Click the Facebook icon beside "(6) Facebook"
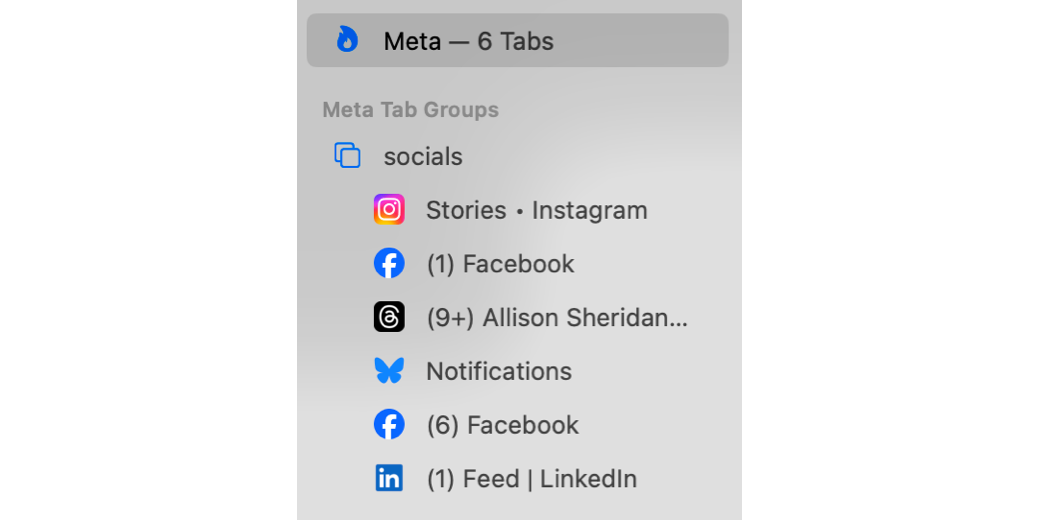Image resolution: width=1040 pixels, height=520 pixels. 389,425
